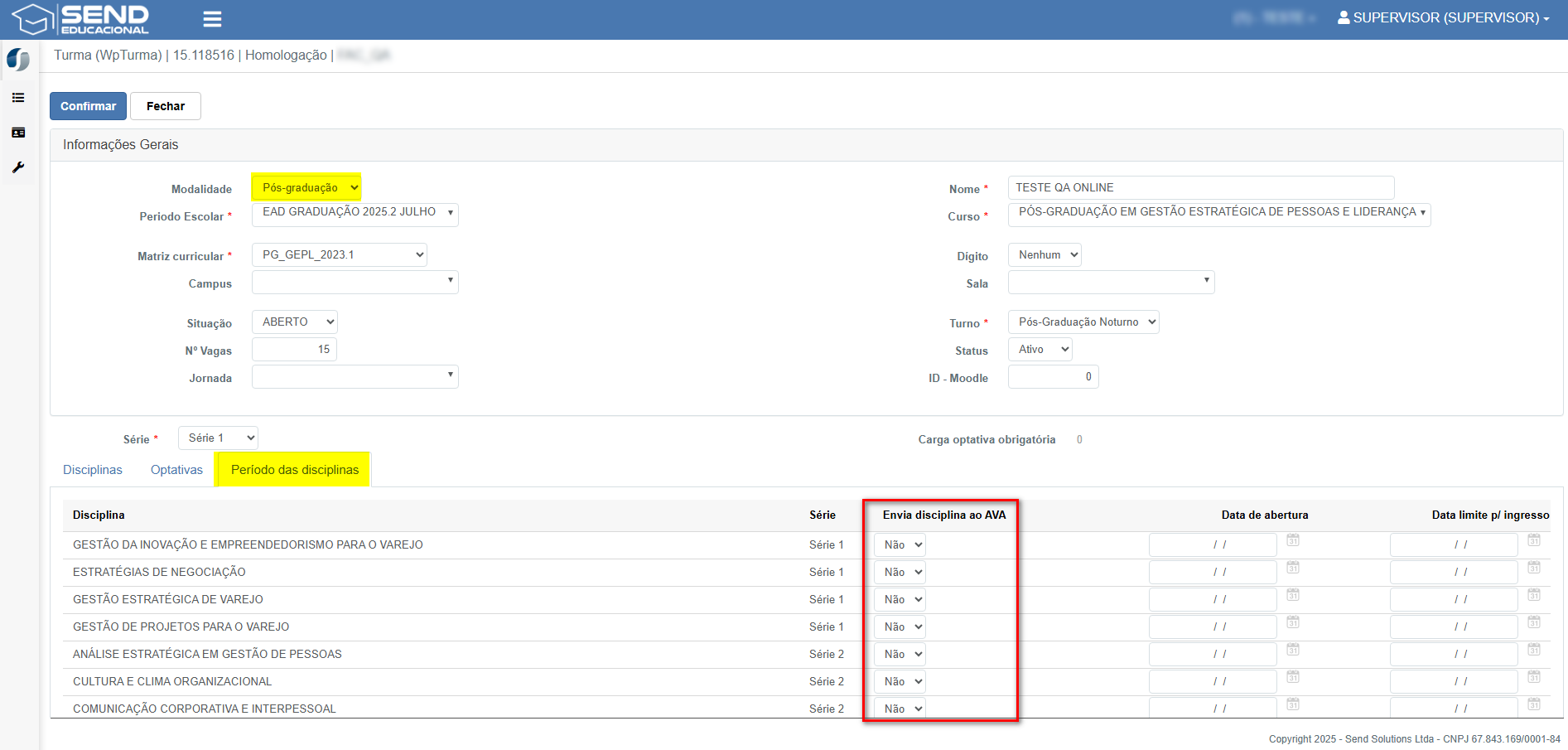Click the Fechar button
The height and width of the screenshot is (750, 1568).
tap(166, 106)
